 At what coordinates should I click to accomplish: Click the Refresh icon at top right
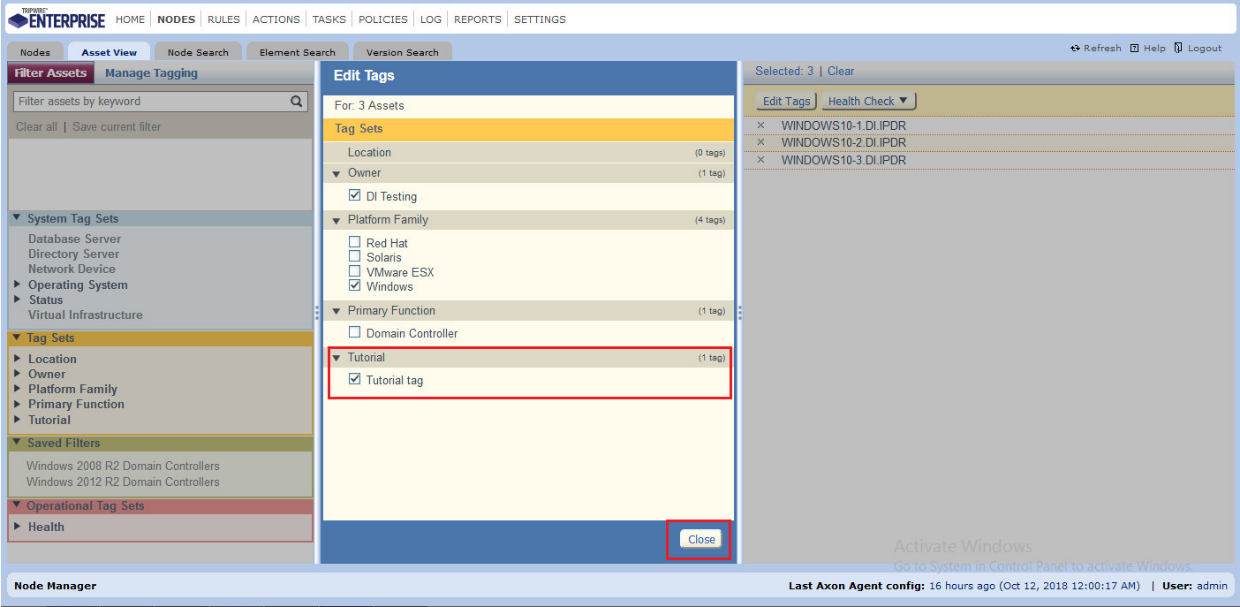point(1075,48)
